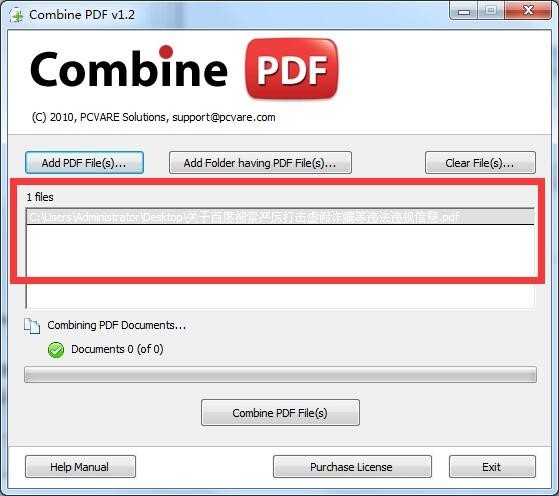The width and height of the screenshot is (559, 496).
Task: Click the Combine PDF app icon in title bar
Action: coord(16,15)
